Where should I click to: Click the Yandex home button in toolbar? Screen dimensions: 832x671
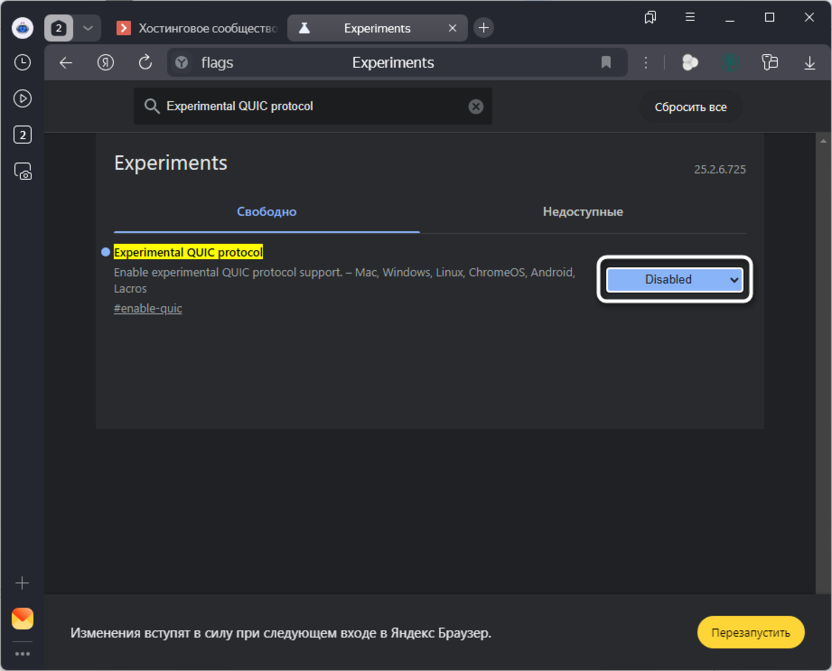(x=105, y=62)
